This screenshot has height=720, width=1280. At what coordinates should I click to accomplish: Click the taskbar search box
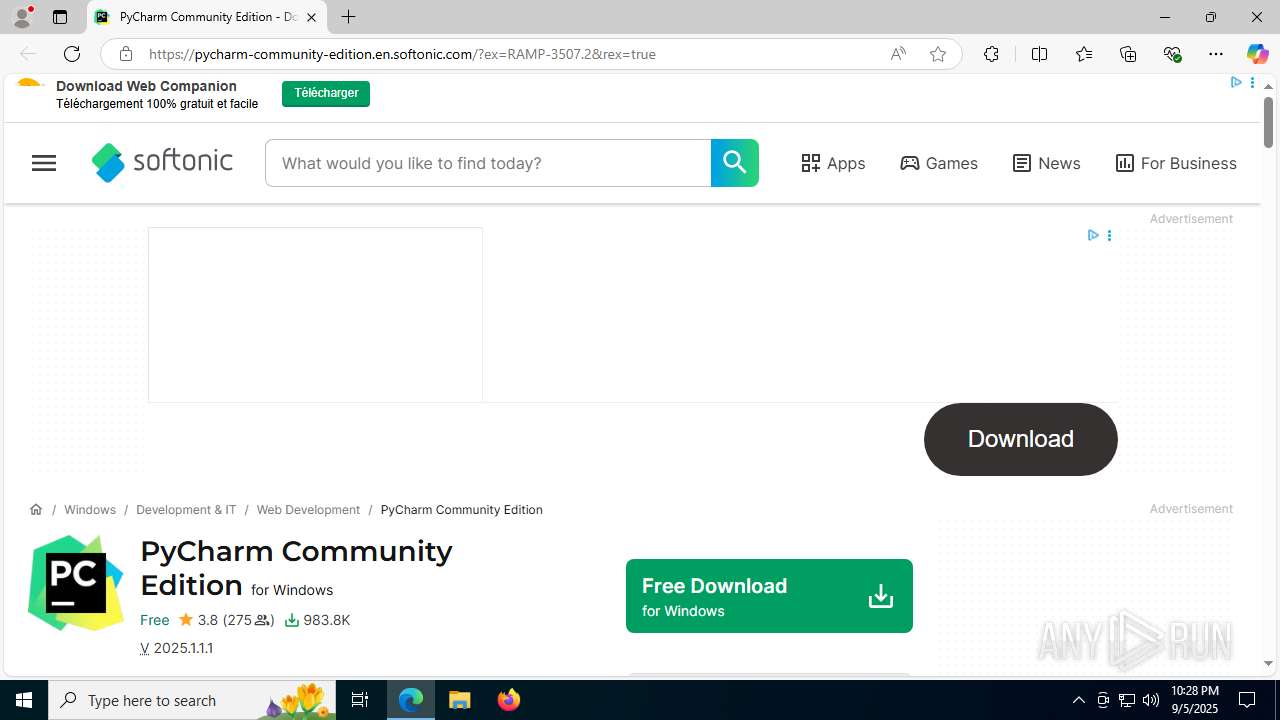point(192,700)
